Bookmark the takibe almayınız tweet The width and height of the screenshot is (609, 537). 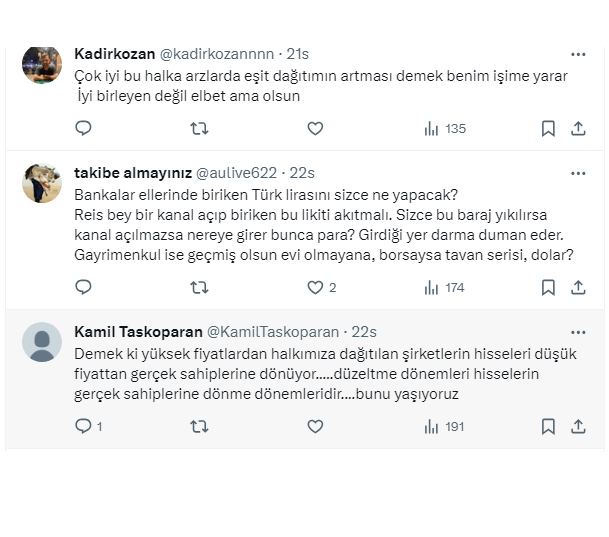point(548,287)
